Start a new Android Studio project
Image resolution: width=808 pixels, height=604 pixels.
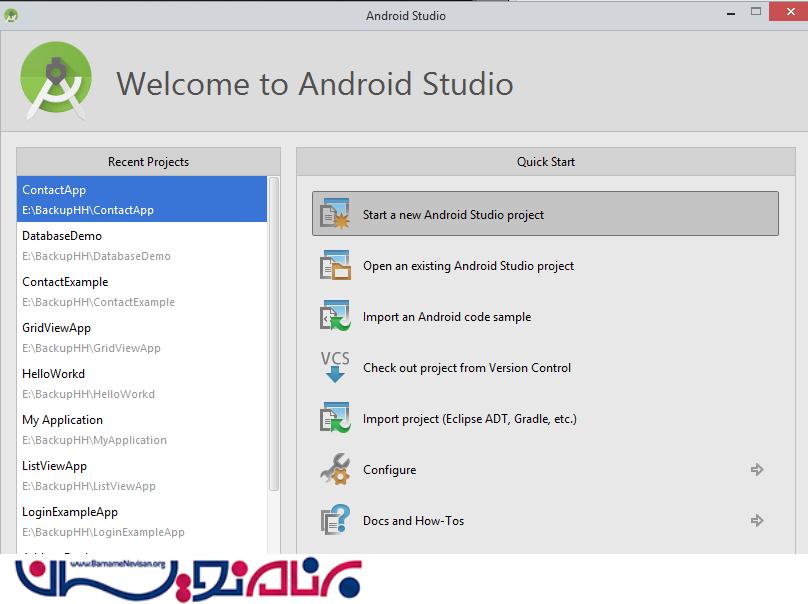[x=453, y=215]
